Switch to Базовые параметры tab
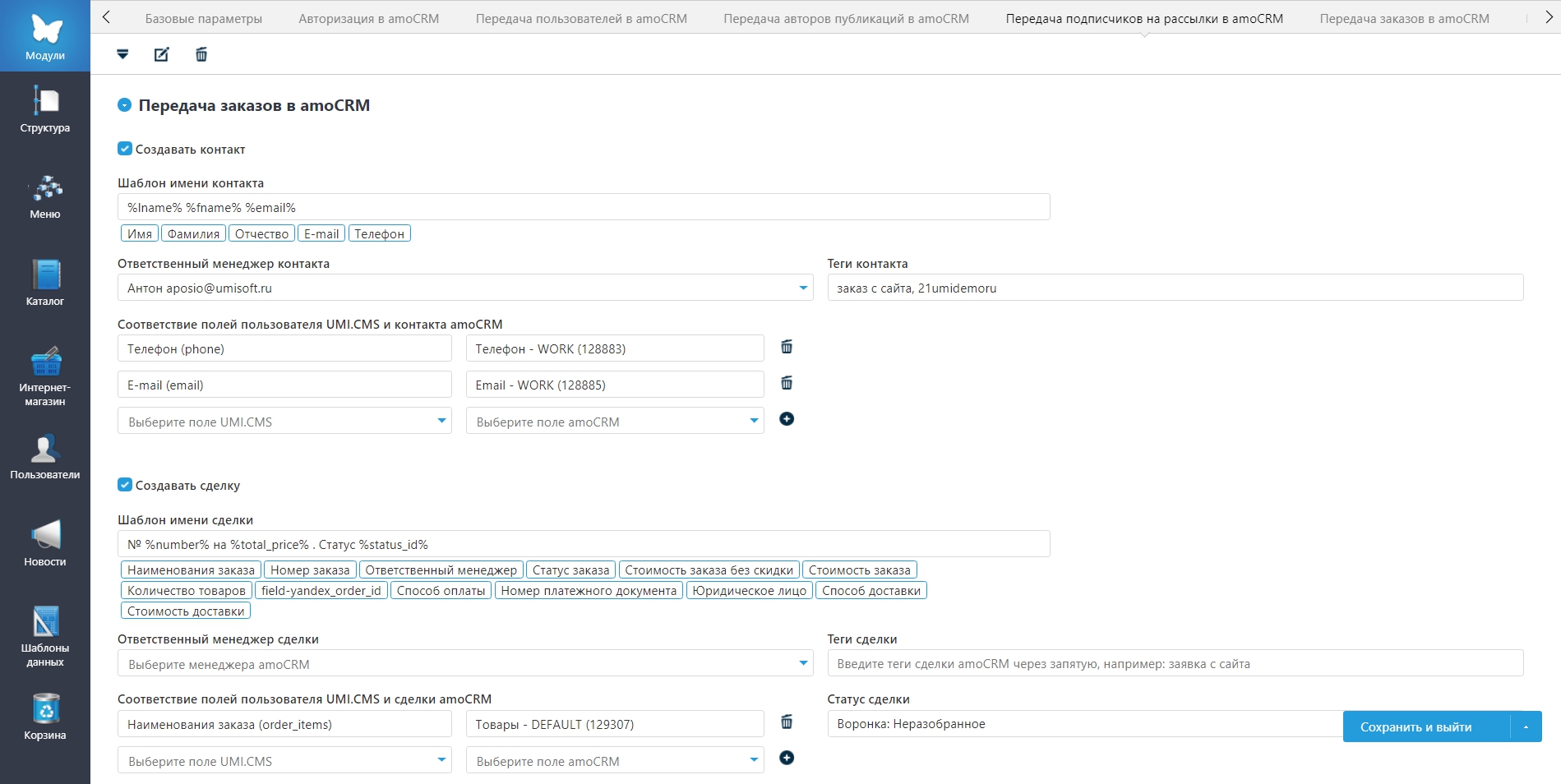The width and height of the screenshot is (1561, 784). 204,18
